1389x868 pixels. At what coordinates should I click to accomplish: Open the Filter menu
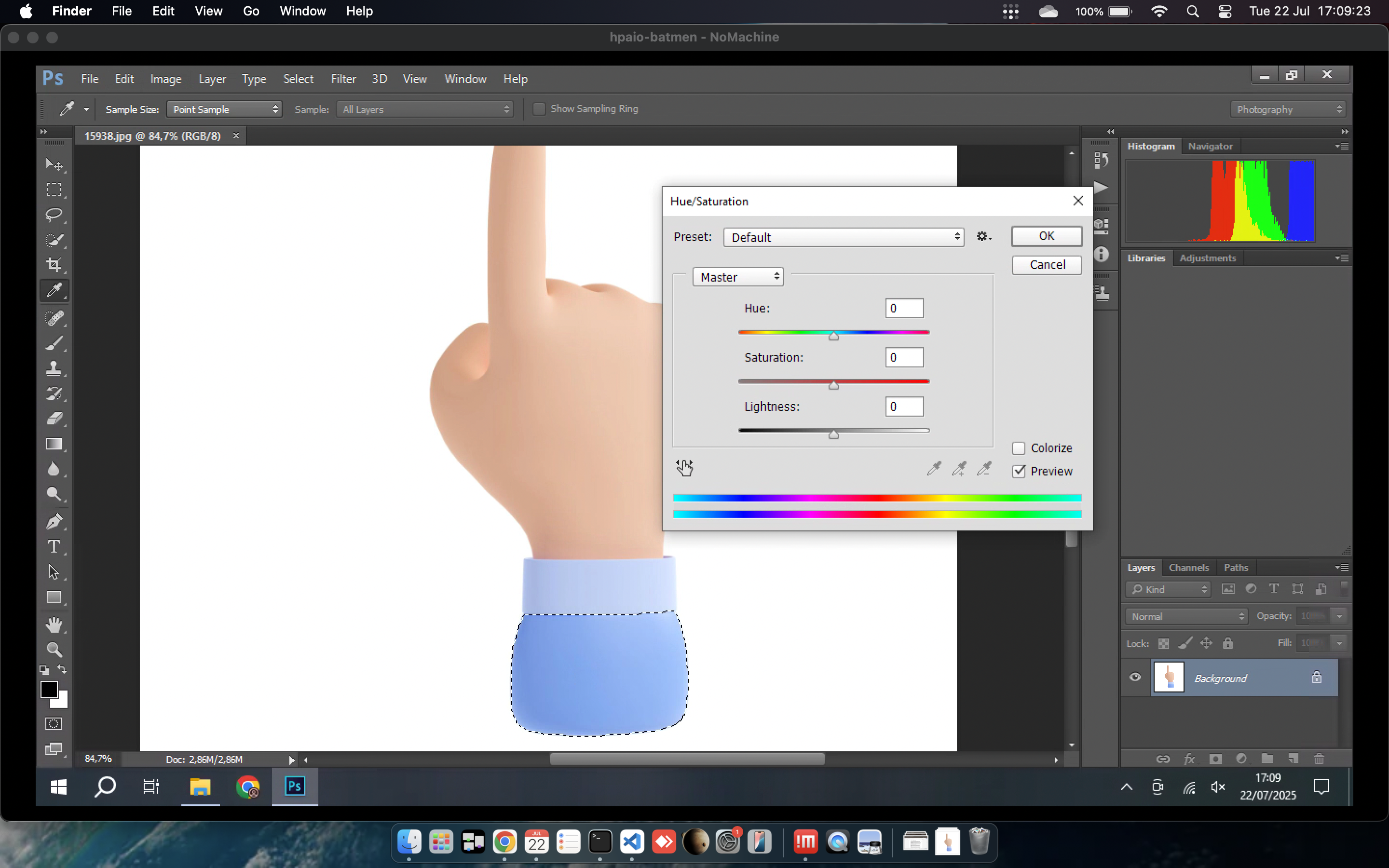[342, 79]
